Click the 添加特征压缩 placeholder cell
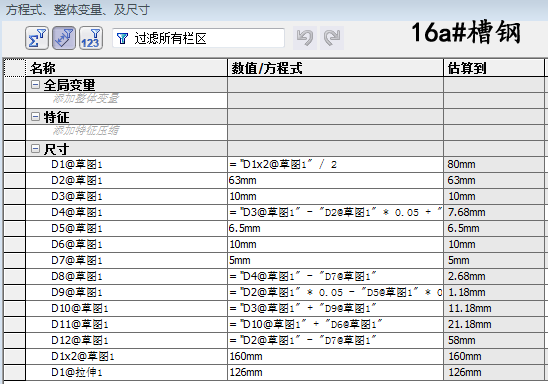Viewport: 548px width, 384px height. click(127, 133)
